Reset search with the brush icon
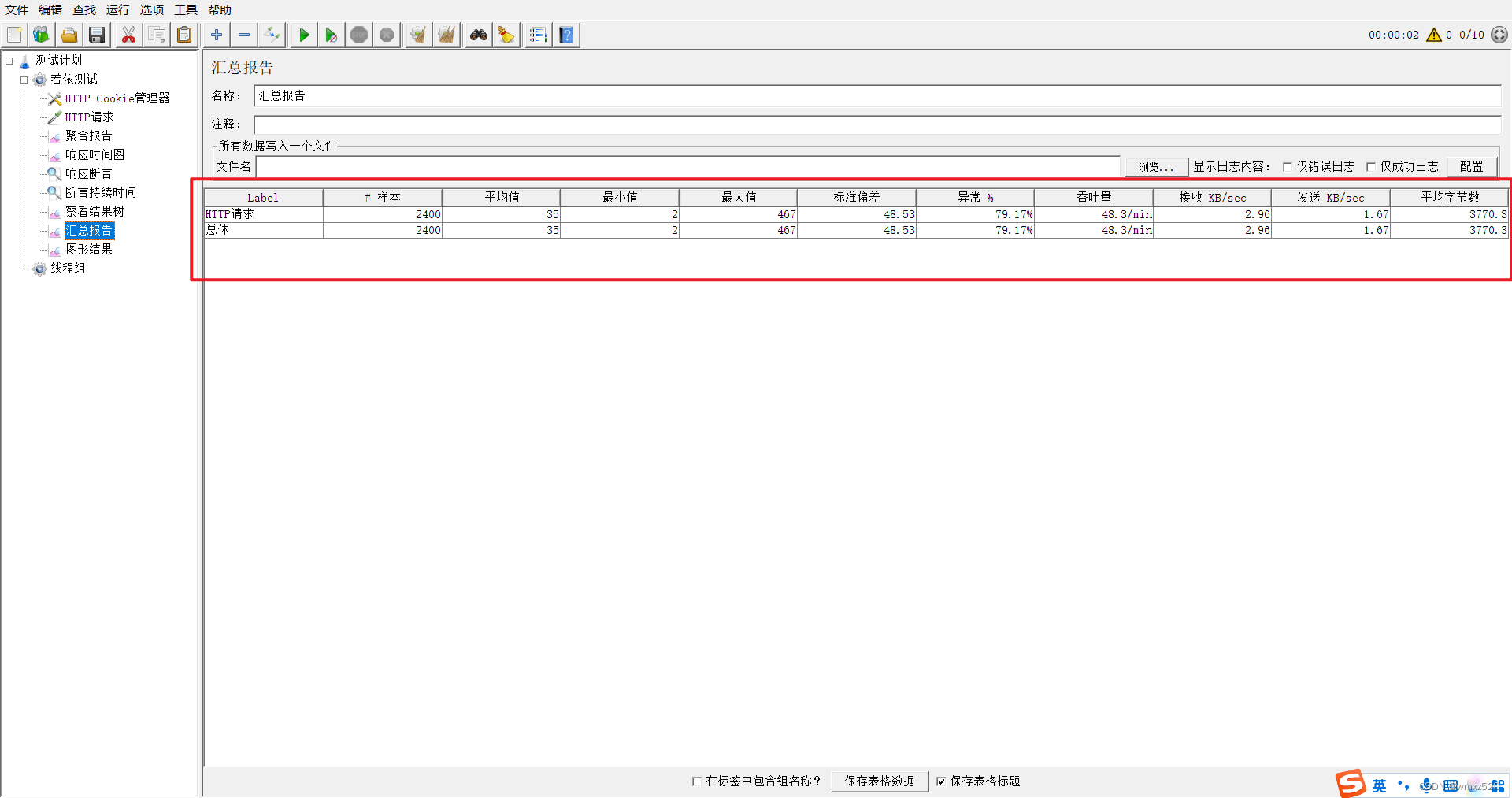Screen dimensions: 1512x798 pos(506,35)
